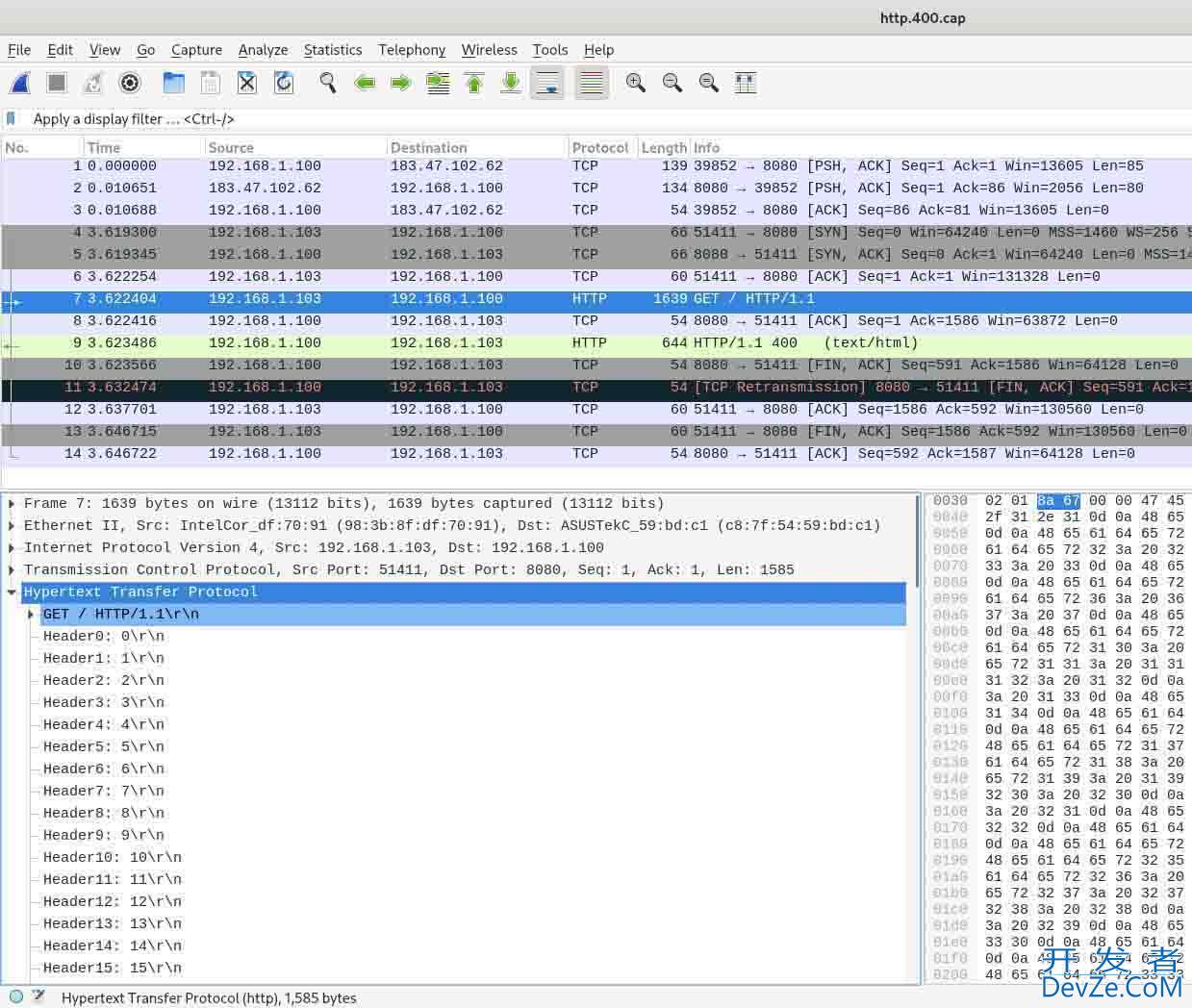Toggle packet list colorization

(592, 84)
